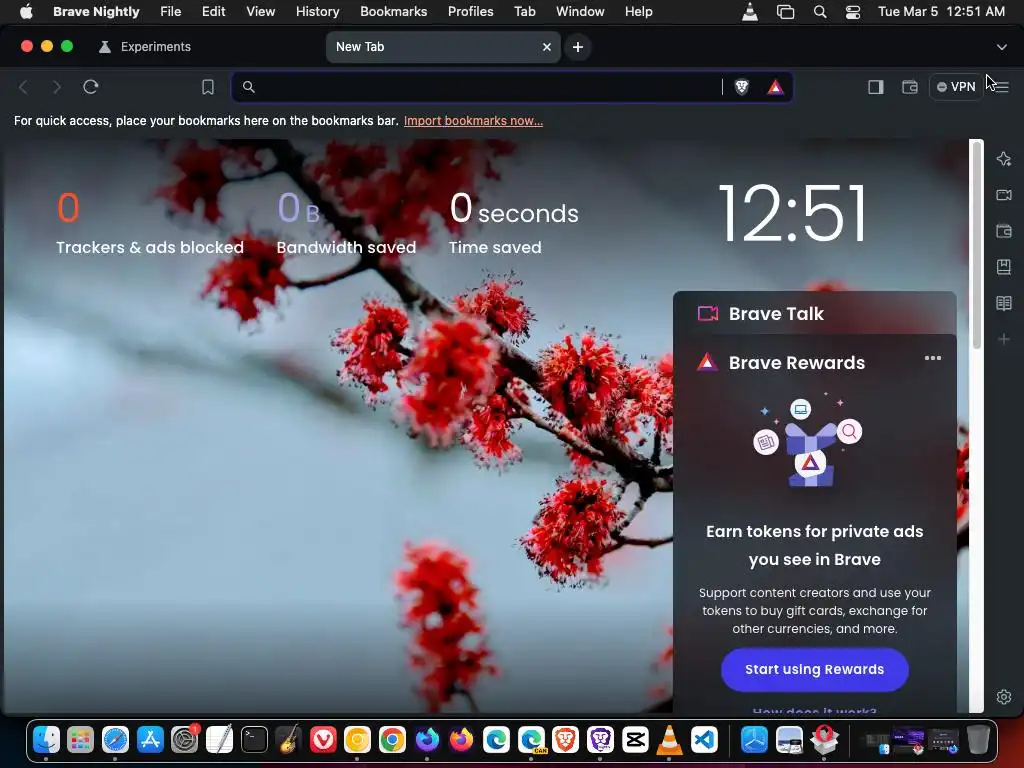Screen dimensions: 1024x768
Task: Open the Profiles menu
Action: [x=470, y=11]
